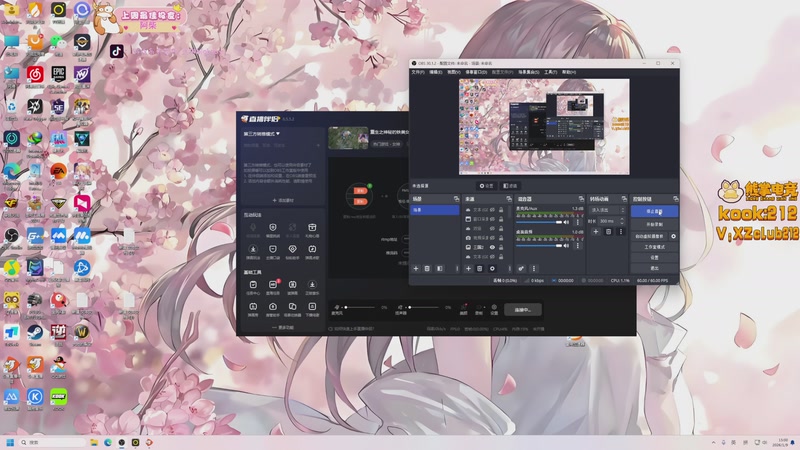Mute desktop audio in OBS mixer

click(x=566, y=246)
